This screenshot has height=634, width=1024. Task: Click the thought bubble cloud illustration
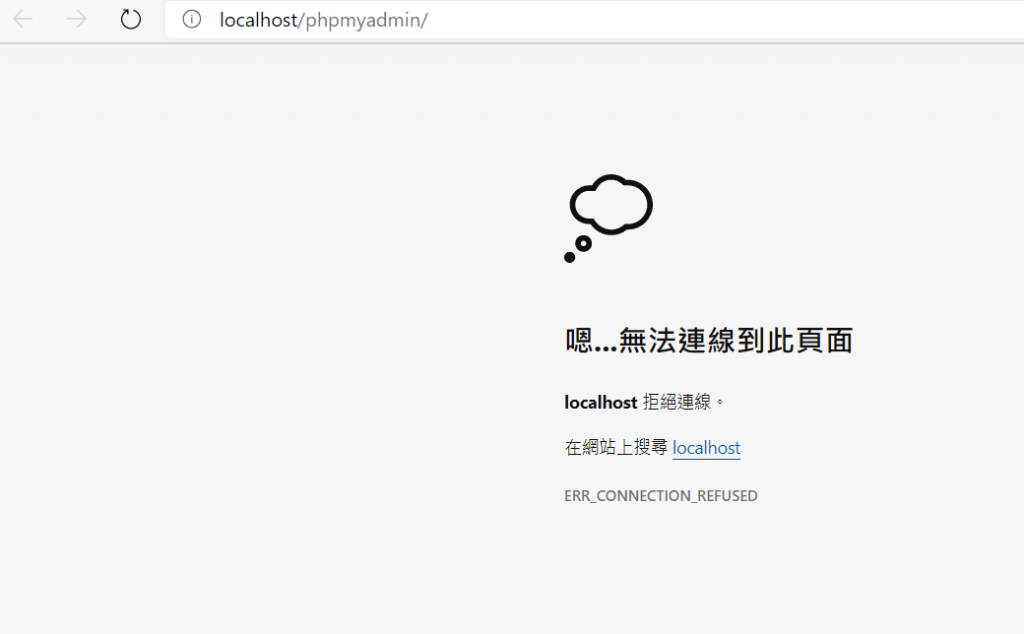(x=611, y=204)
